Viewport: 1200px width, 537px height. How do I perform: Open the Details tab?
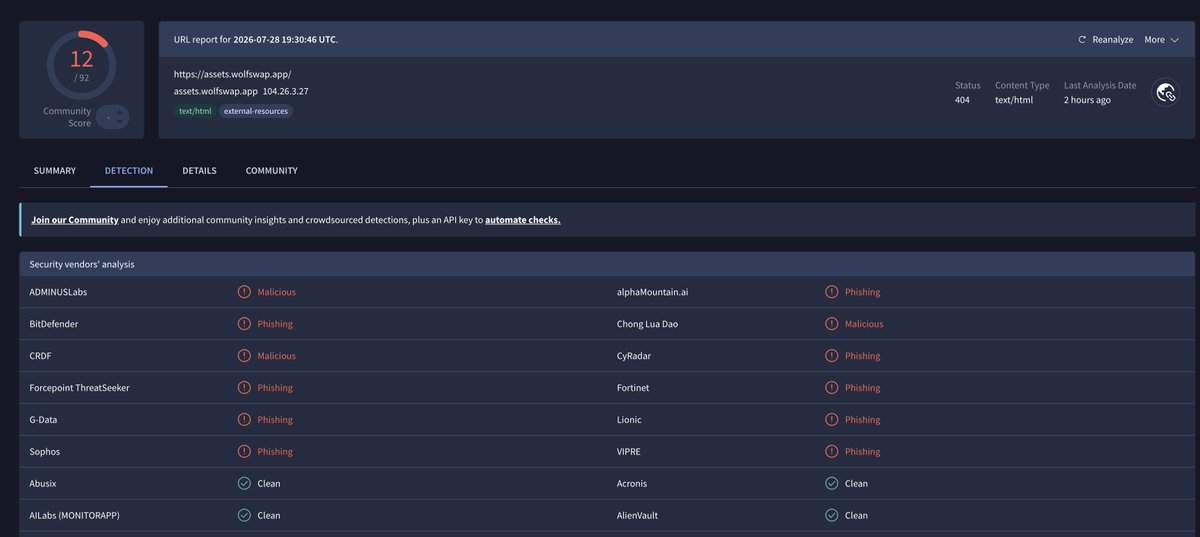(199, 171)
